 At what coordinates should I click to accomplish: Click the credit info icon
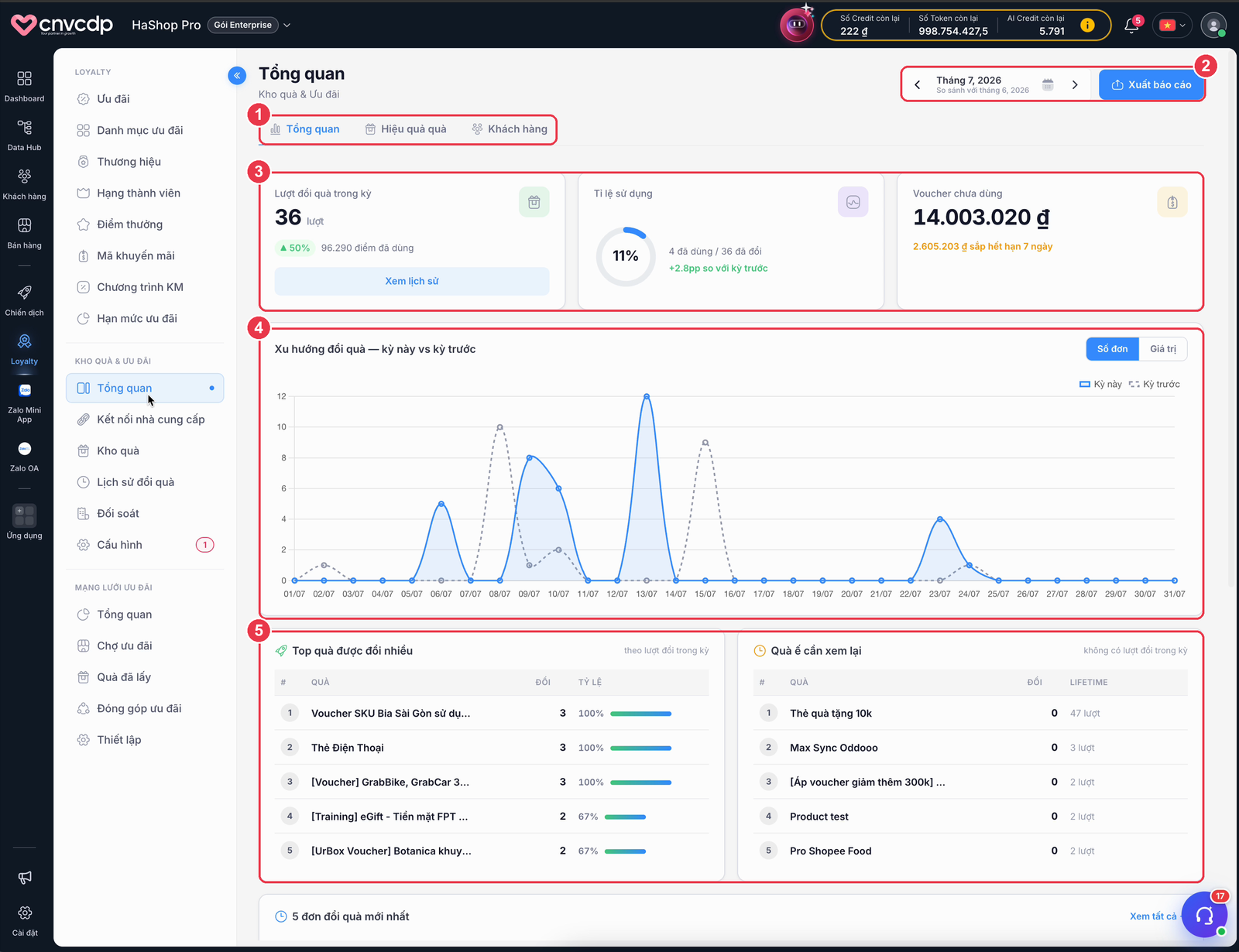[x=1087, y=25]
